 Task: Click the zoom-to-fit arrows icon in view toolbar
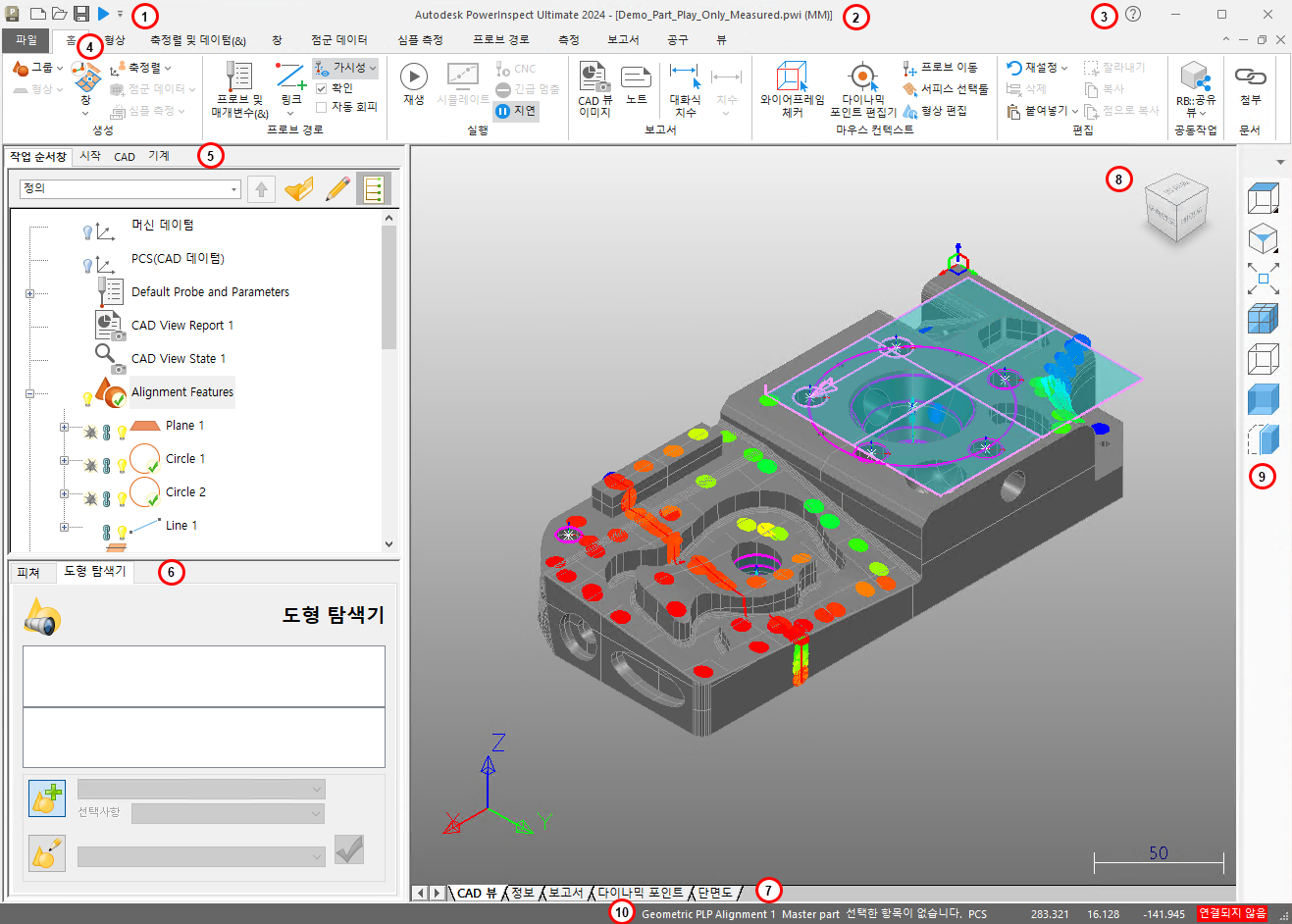coord(1263,279)
